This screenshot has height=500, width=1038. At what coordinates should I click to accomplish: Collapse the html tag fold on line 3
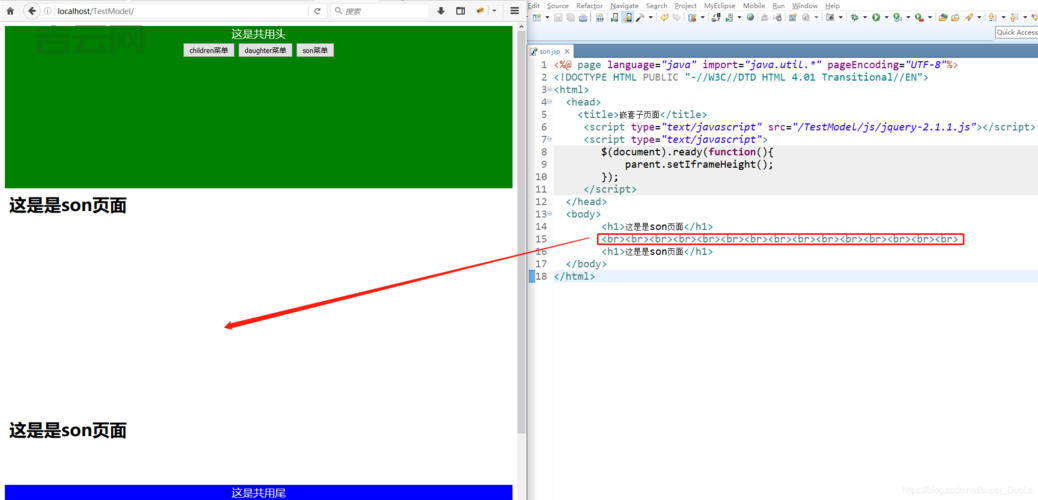tap(550, 90)
